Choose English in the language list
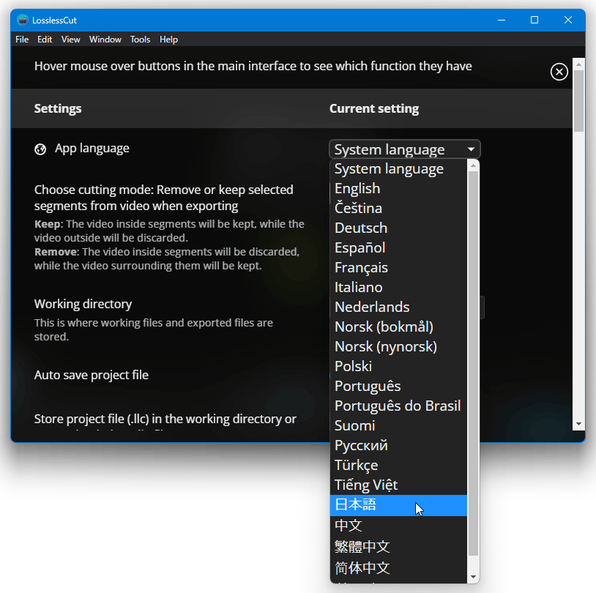 tap(398, 189)
